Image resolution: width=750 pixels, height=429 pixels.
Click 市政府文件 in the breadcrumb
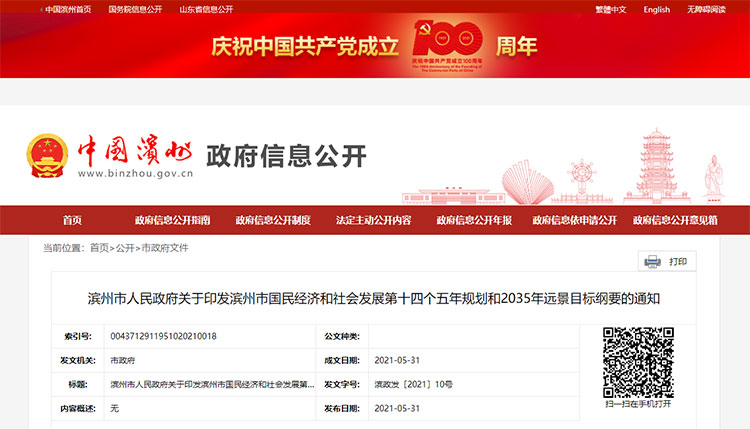[165, 247]
